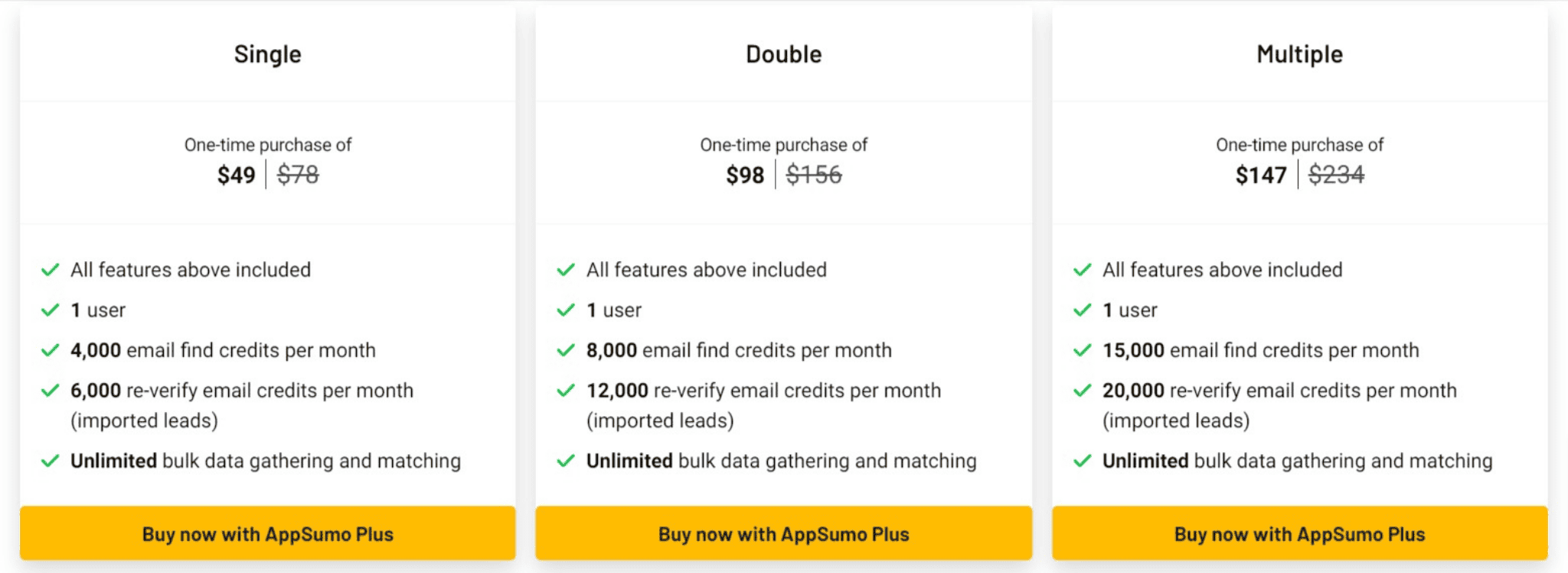The width and height of the screenshot is (1568, 573).
Task: Click Buy now with AppSumo Plus for Multiple
Action: point(1299,533)
